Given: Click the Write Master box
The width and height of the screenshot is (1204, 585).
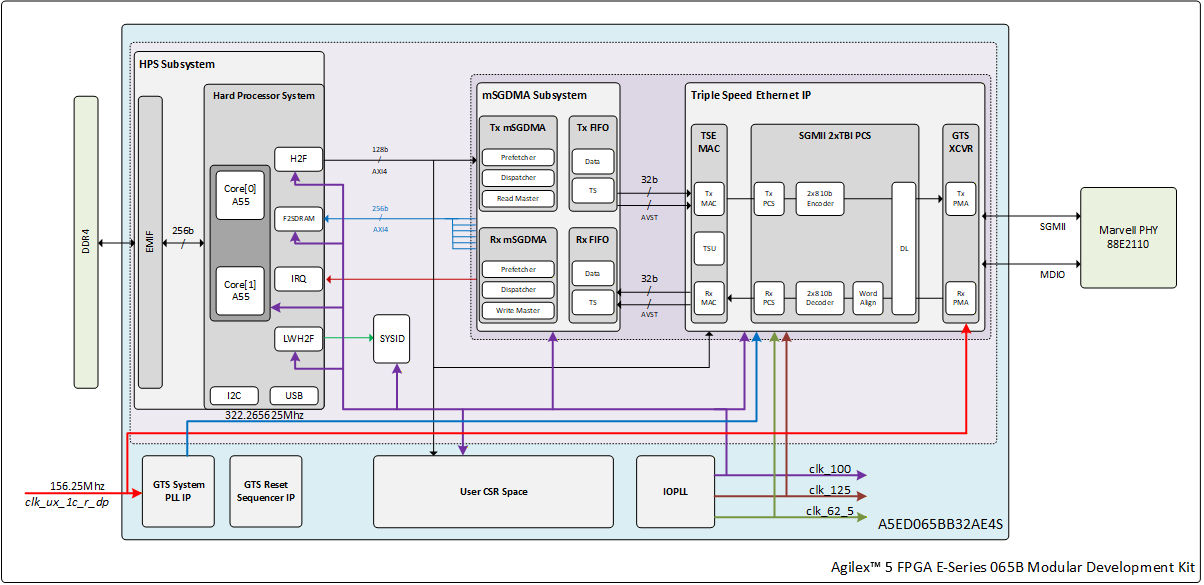Looking at the screenshot, I should tap(517, 310).
